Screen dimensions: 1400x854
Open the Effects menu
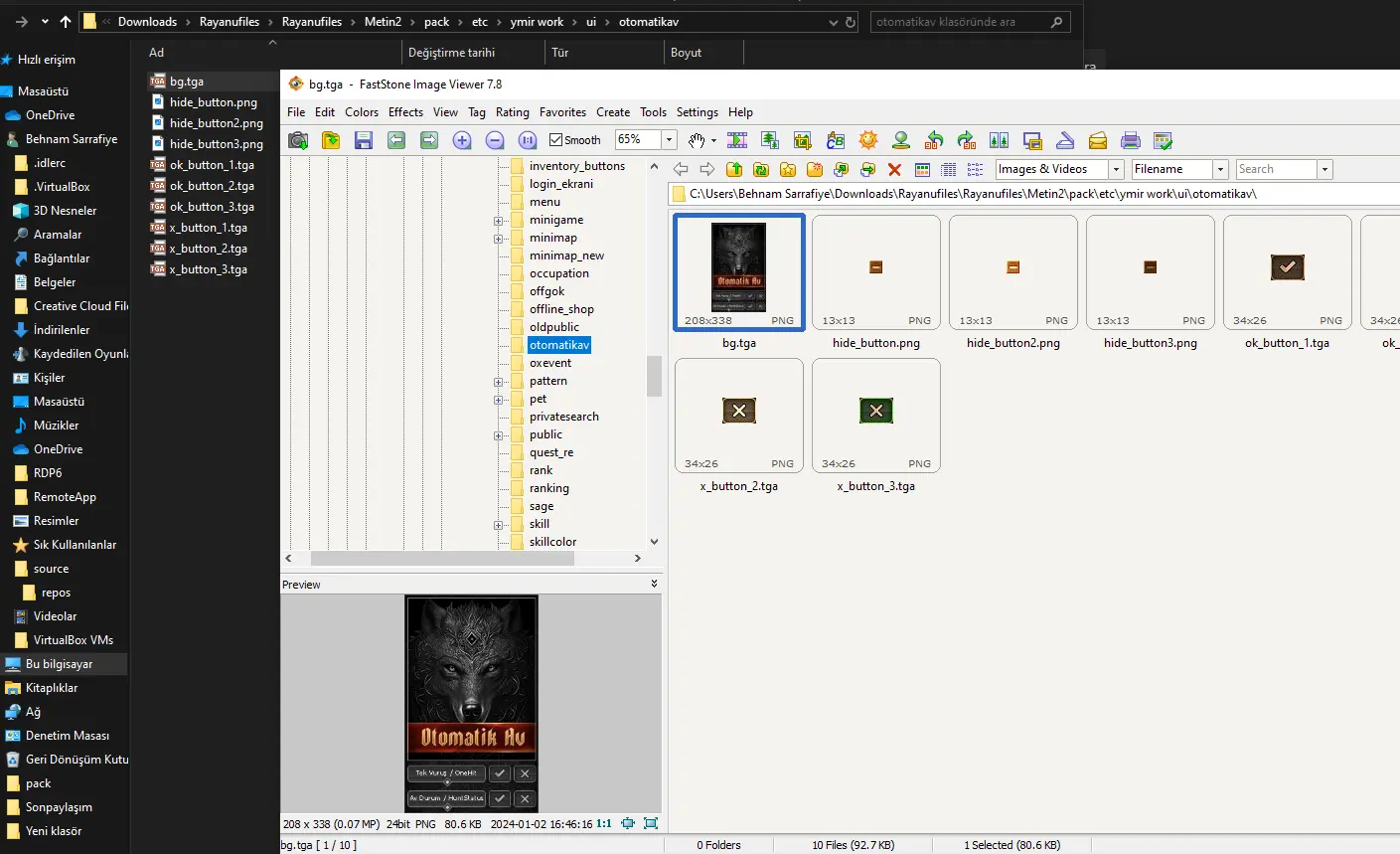coord(405,112)
